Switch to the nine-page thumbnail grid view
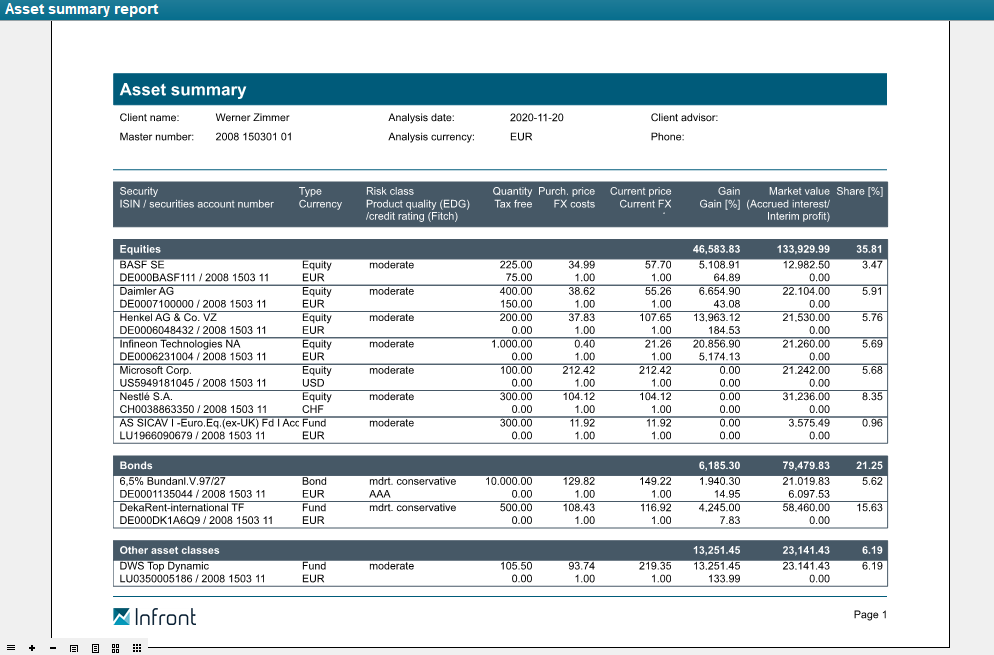This screenshot has height=655, width=994. point(137,648)
